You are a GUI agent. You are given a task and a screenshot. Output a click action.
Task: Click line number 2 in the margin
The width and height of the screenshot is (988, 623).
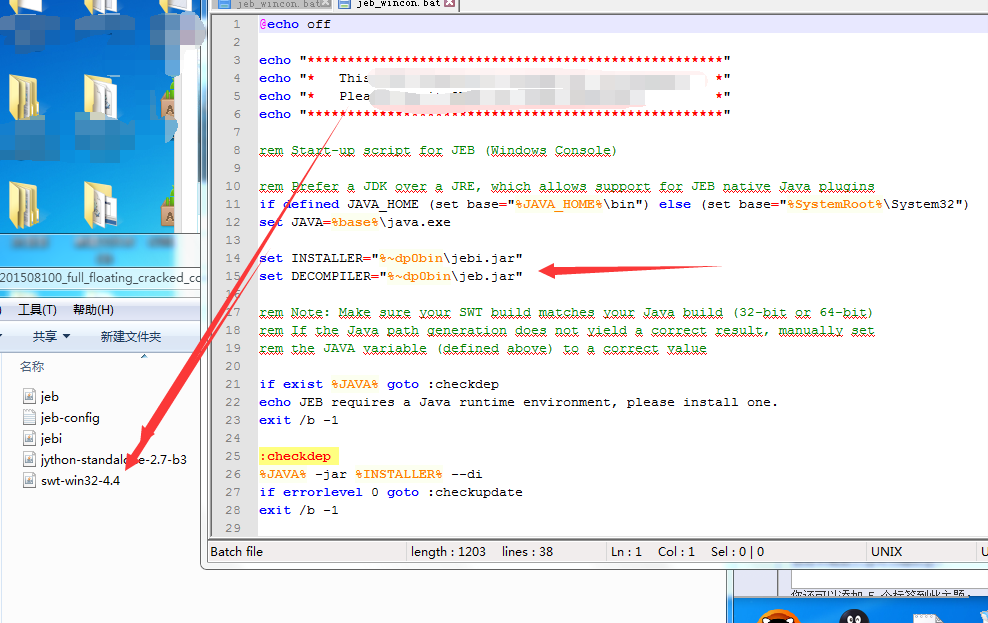tap(237, 42)
